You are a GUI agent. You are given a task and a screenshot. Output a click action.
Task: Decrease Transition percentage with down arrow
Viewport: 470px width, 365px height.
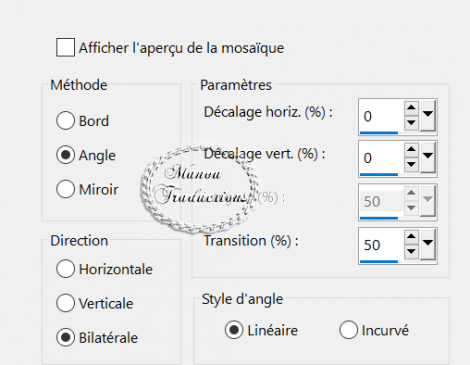pos(411,252)
